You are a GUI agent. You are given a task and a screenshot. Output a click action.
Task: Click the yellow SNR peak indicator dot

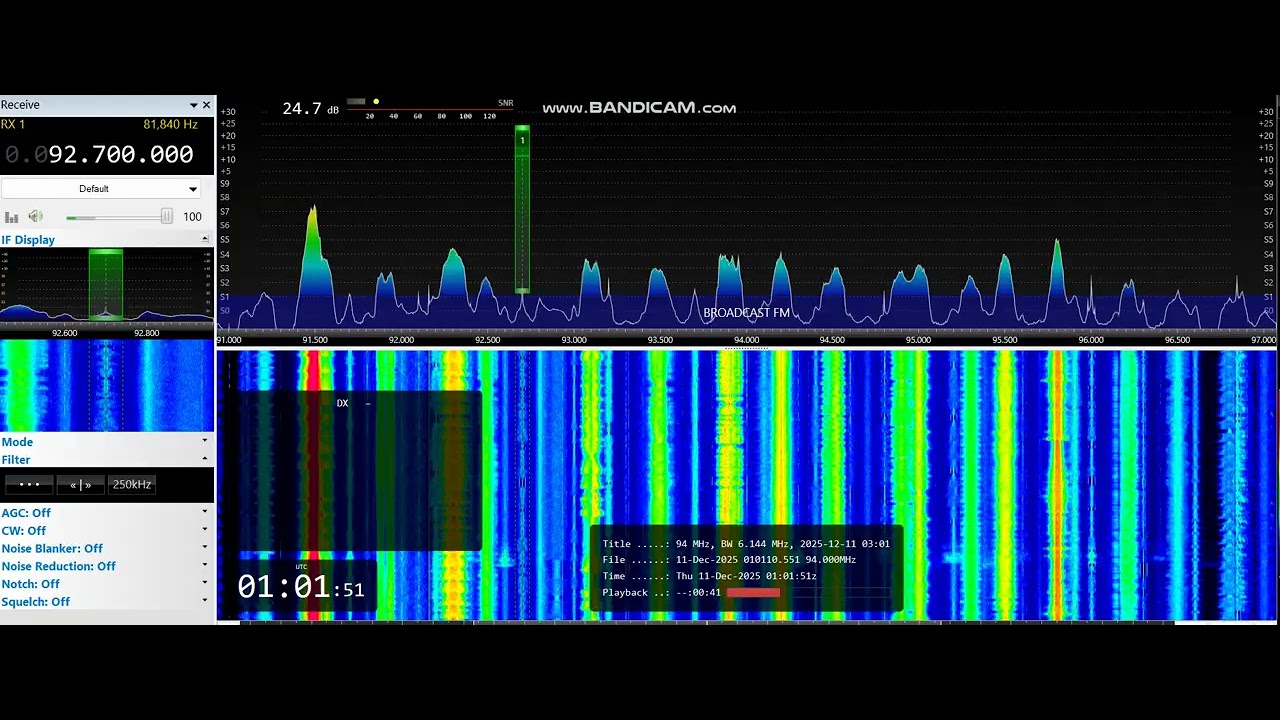click(x=376, y=101)
